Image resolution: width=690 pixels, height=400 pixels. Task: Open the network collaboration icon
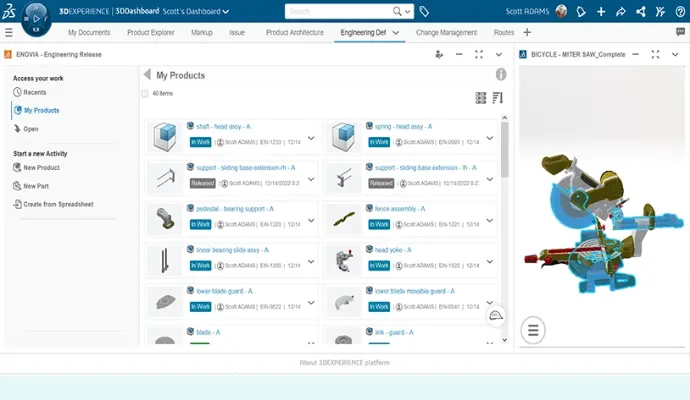[x=641, y=11]
